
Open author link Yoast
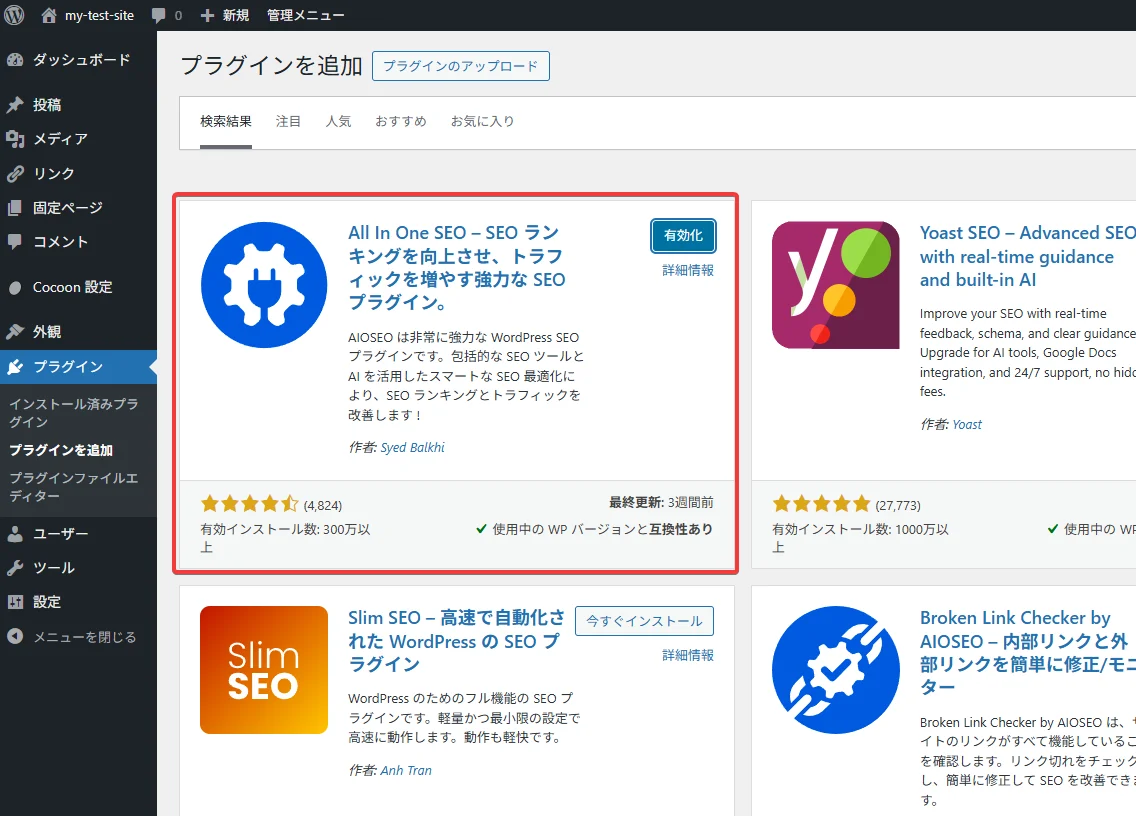pos(967,425)
